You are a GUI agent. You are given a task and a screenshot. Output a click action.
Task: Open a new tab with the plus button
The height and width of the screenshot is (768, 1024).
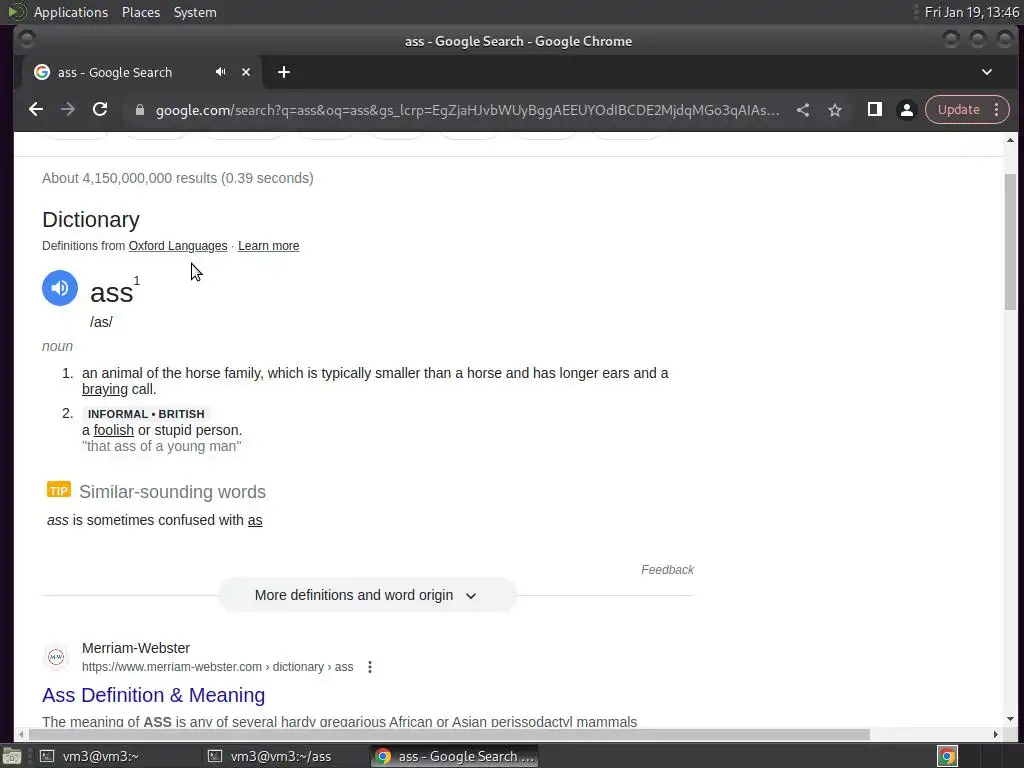(283, 72)
